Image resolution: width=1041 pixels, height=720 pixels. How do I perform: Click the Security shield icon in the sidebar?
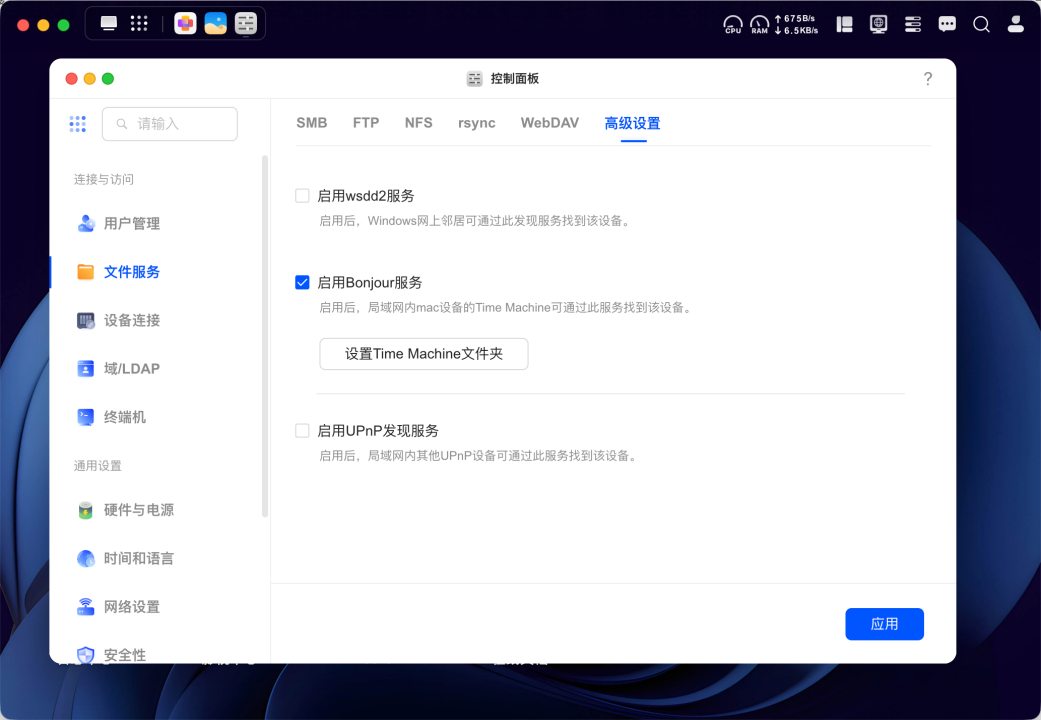coord(86,655)
